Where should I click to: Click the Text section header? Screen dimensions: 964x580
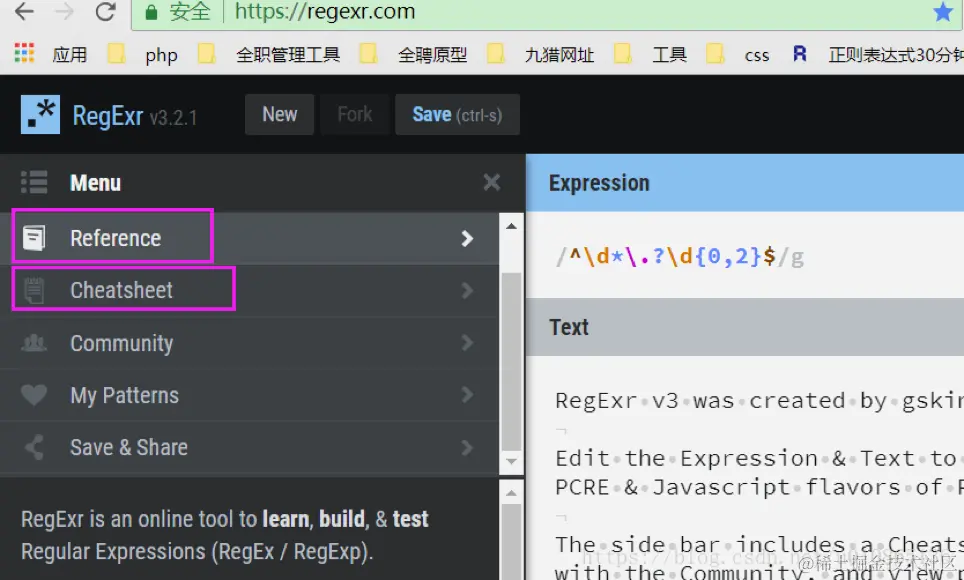745,327
